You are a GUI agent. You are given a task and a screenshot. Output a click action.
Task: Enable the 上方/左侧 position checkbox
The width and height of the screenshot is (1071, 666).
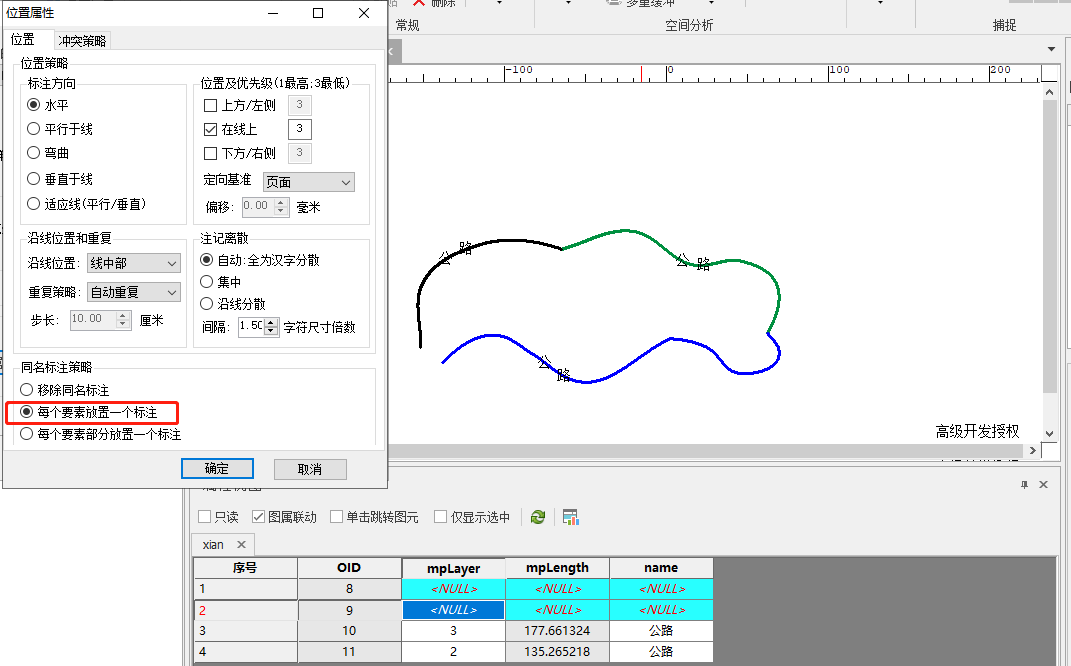click(x=210, y=106)
